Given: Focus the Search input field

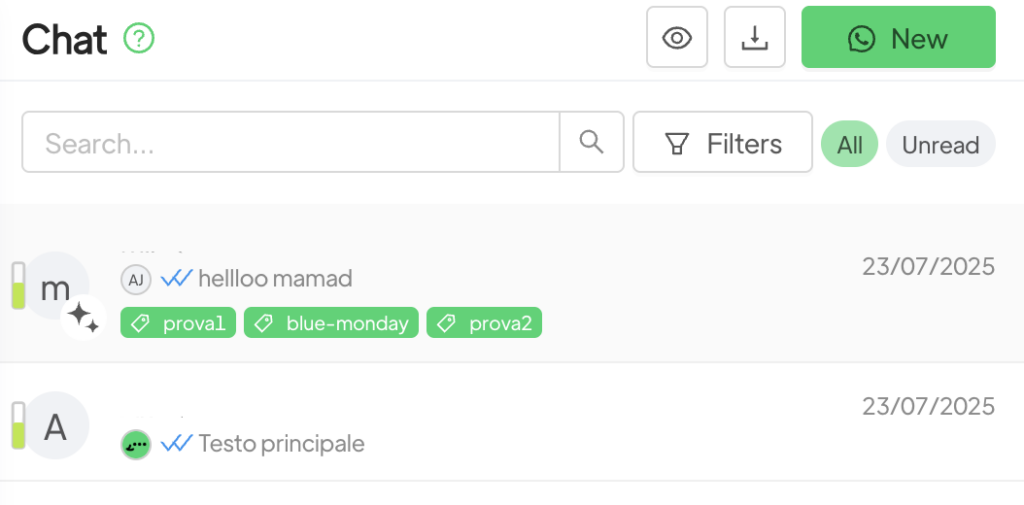Looking at the screenshot, I should coord(290,142).
